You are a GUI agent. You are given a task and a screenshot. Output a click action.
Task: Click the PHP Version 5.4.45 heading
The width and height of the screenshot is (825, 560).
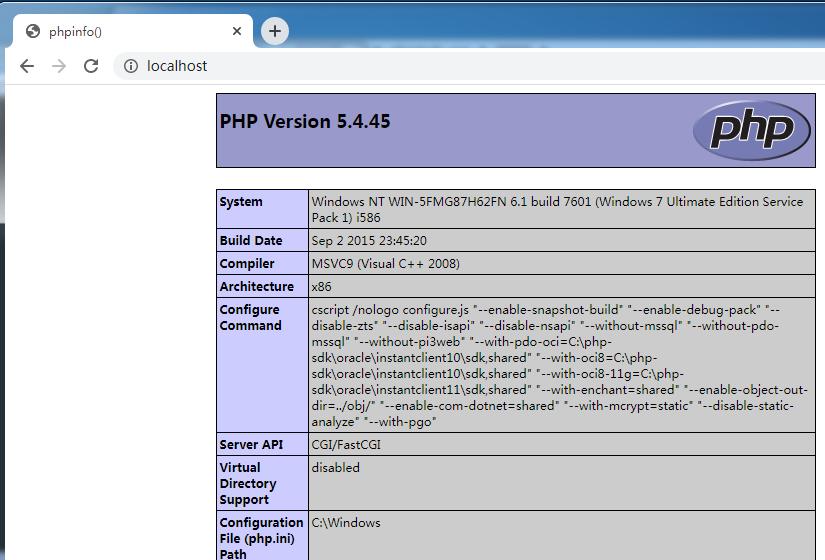click(x=305, y=122)
